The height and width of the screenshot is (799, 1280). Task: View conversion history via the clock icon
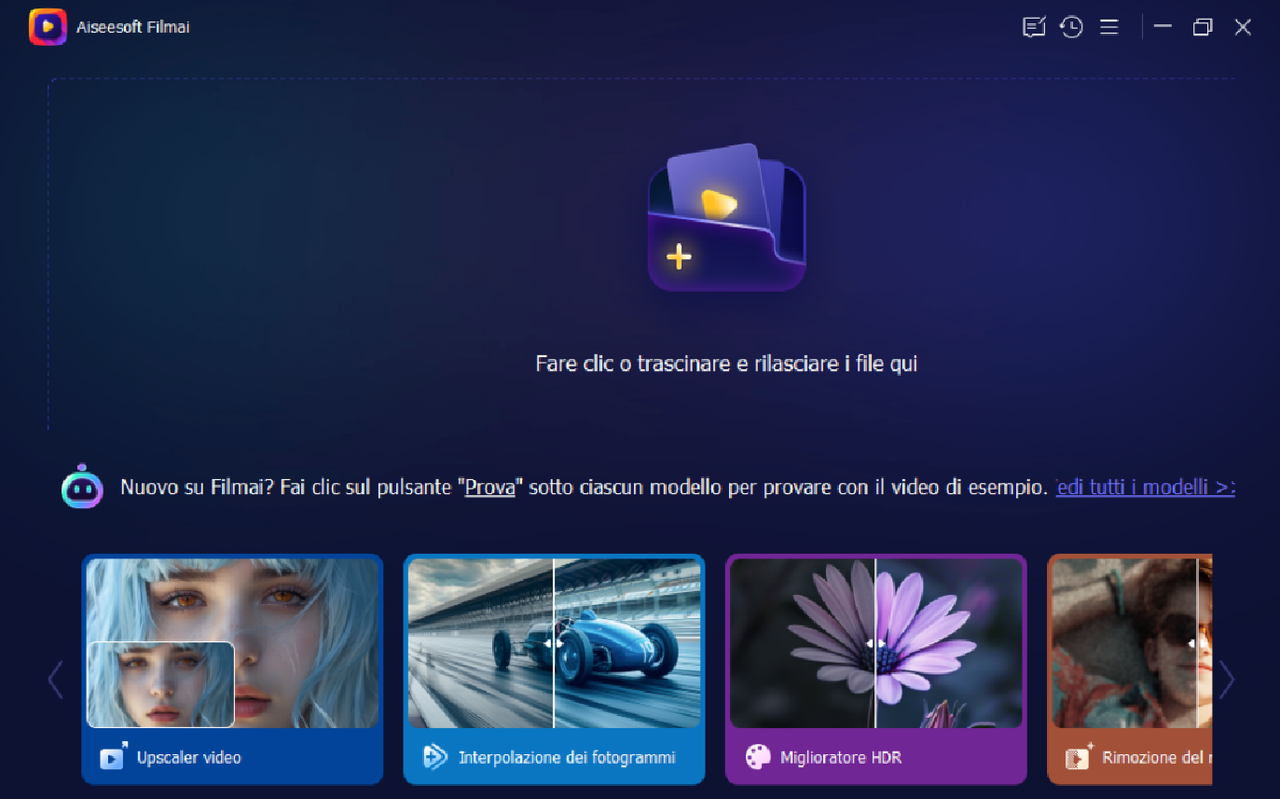[1071, 27]
